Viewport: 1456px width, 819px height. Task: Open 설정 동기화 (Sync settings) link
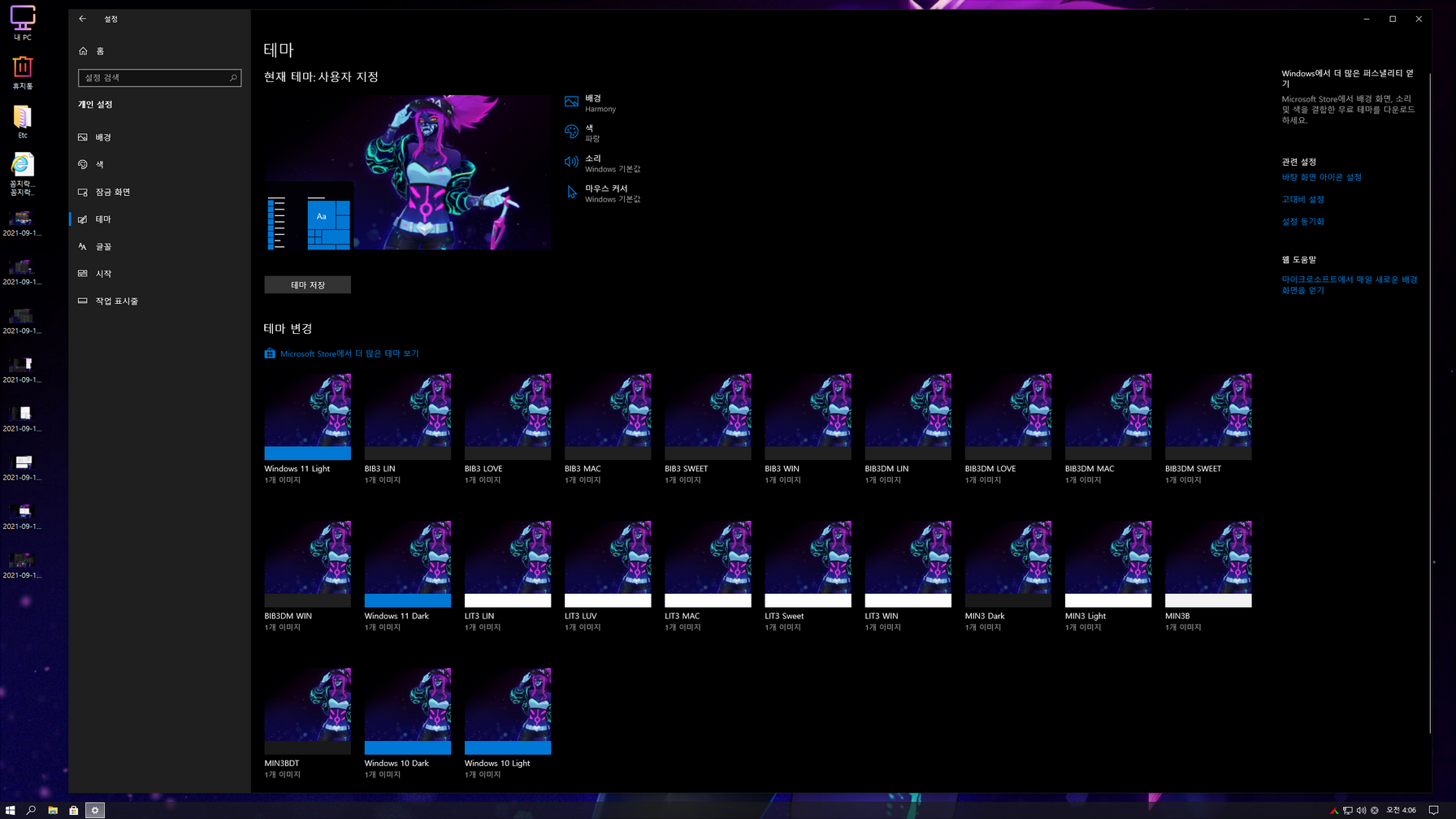(1302, 222)
